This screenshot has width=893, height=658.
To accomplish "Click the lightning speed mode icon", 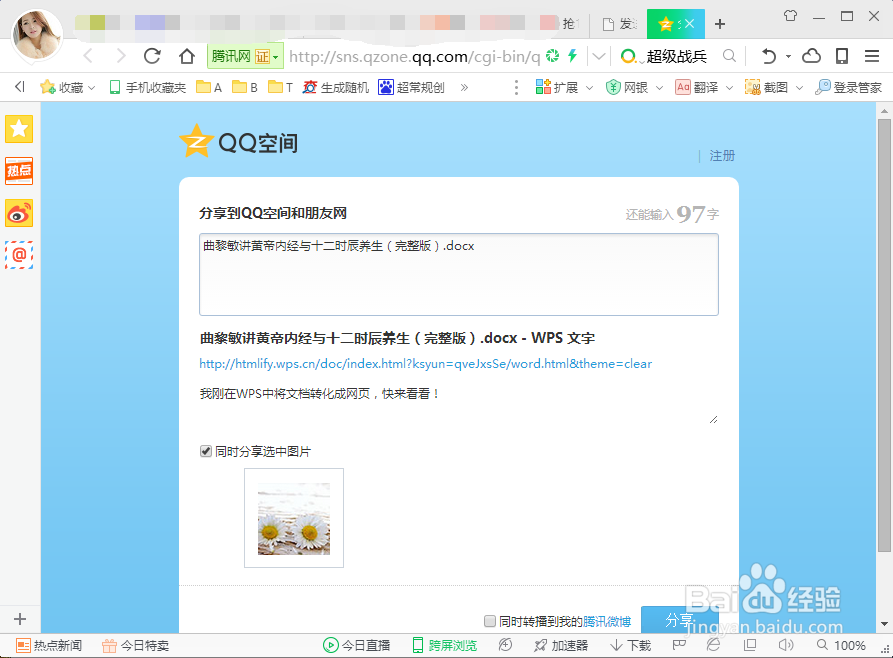I will pyautogui.click(x=572, y=56).
